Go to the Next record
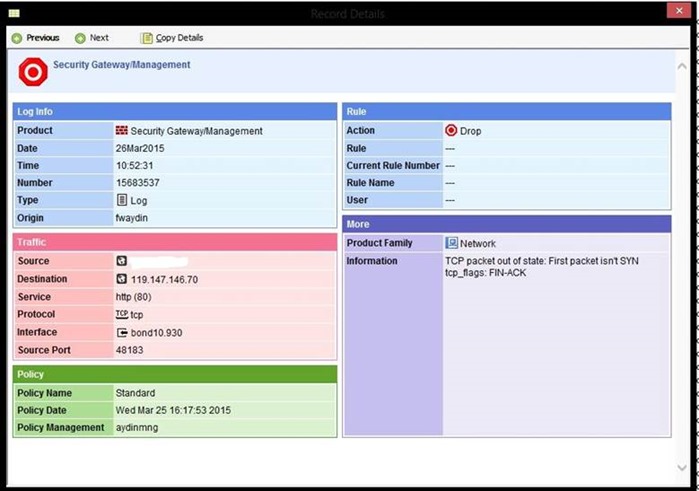The width and height of the screenshot is (699, 491). coord(99,38)
